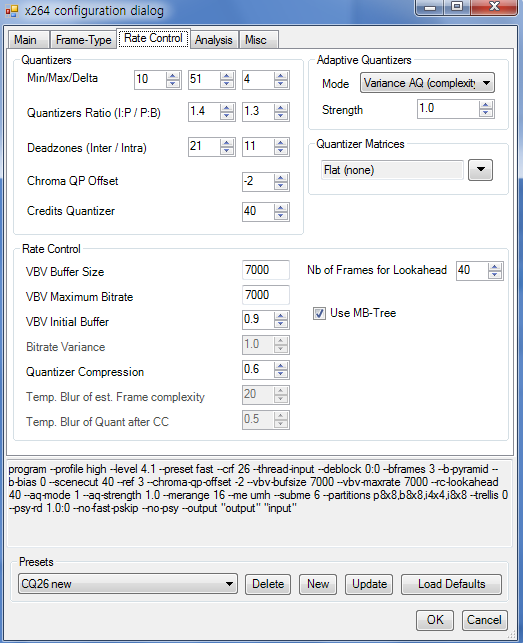Increase Delta quantizer value with up arrow
The width and height of the screenshot is (523, 643).
[x=281, y=76]
